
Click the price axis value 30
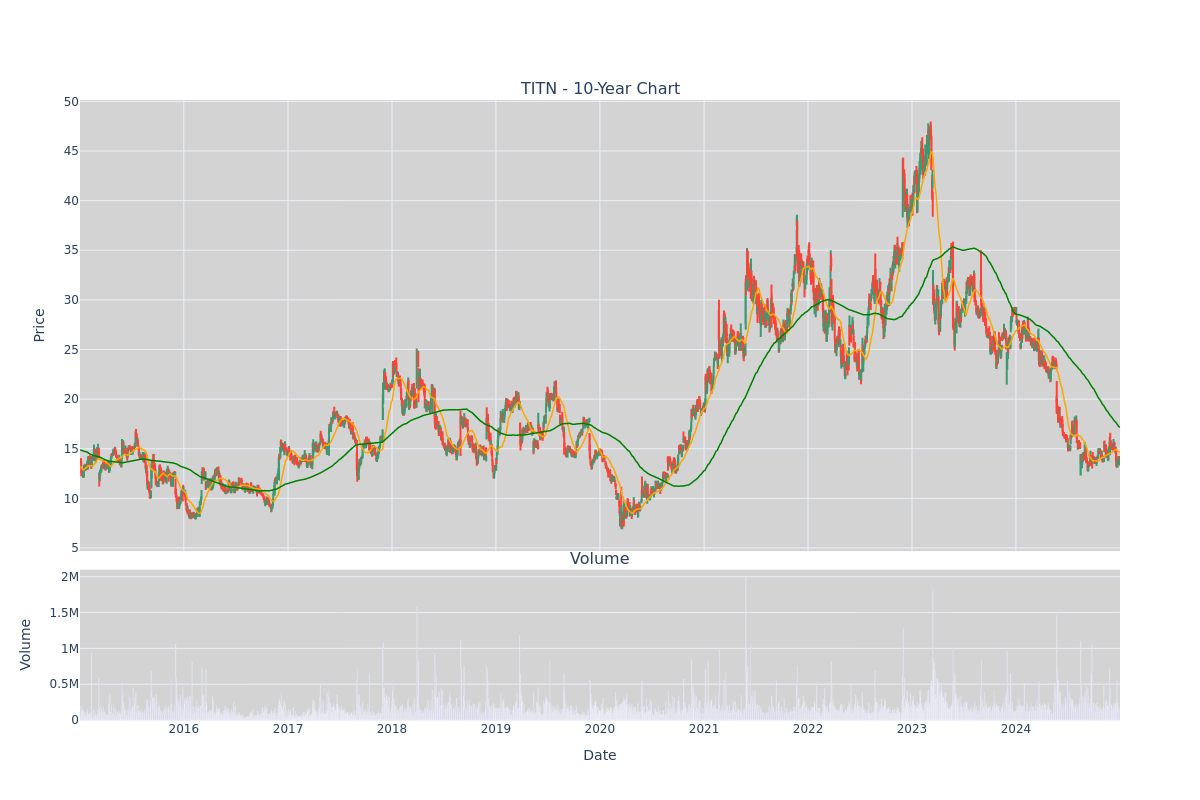71,300
